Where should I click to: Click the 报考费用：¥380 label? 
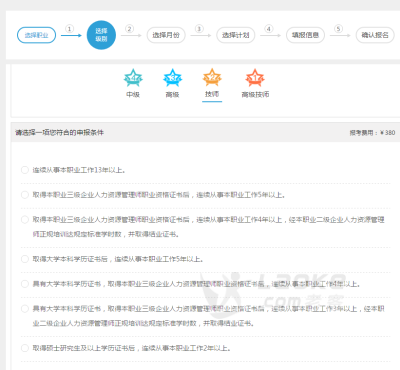point(372,133)
